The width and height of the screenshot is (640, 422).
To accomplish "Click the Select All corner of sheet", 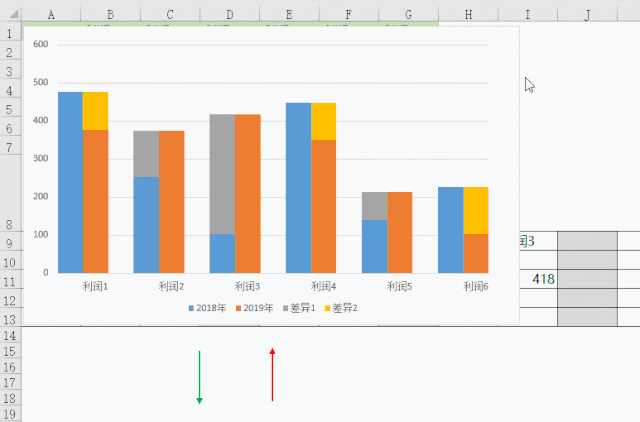I will coord(10,15).
